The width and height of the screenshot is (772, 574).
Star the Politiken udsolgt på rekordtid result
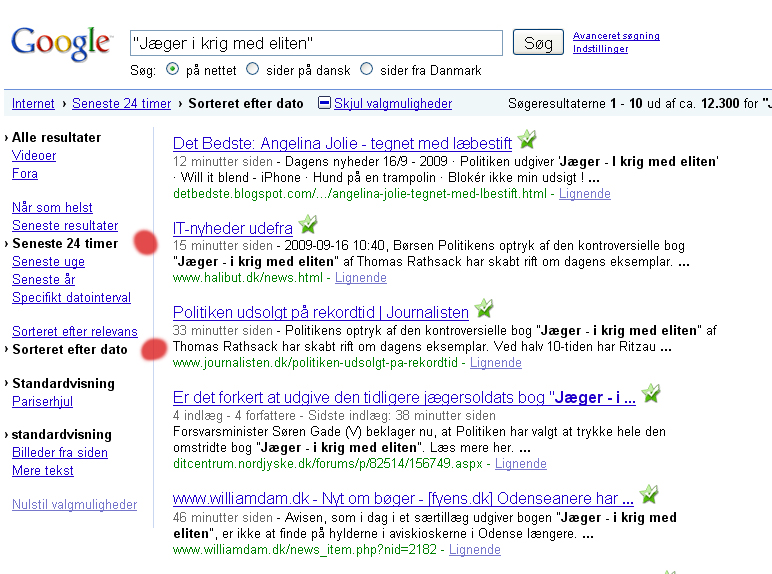484,309
